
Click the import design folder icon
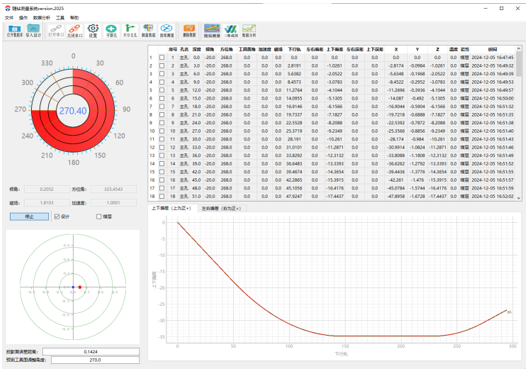click(33, 31)
